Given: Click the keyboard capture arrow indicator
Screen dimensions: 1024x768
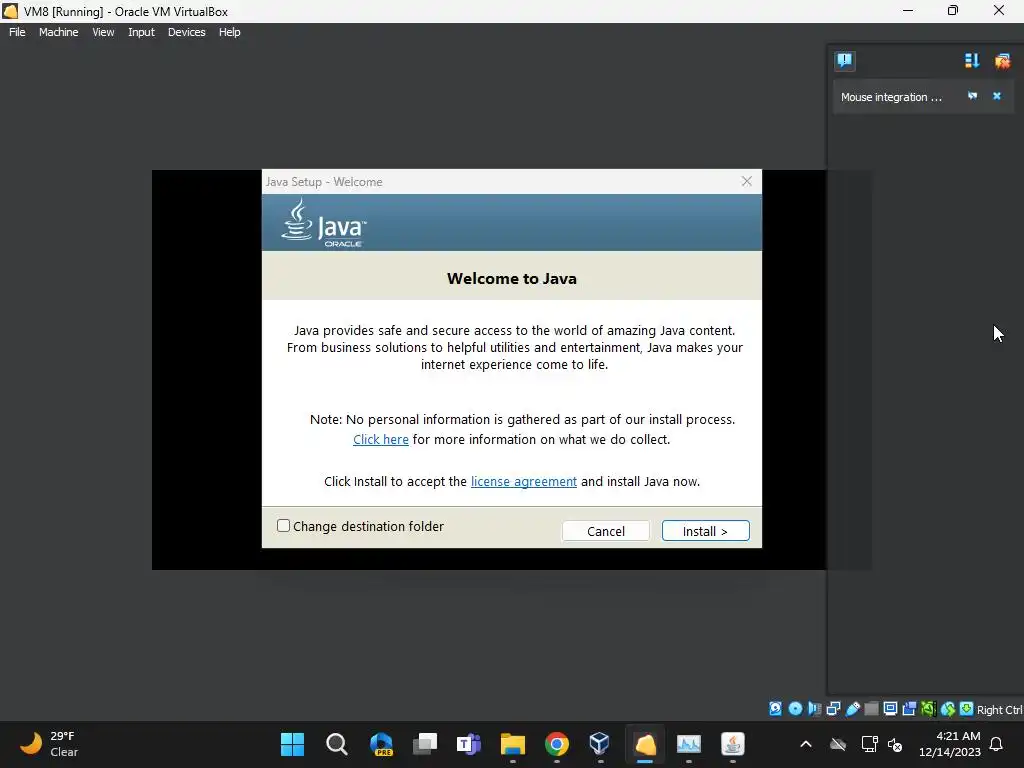Looking at the screenshot, I should point(967,709).
